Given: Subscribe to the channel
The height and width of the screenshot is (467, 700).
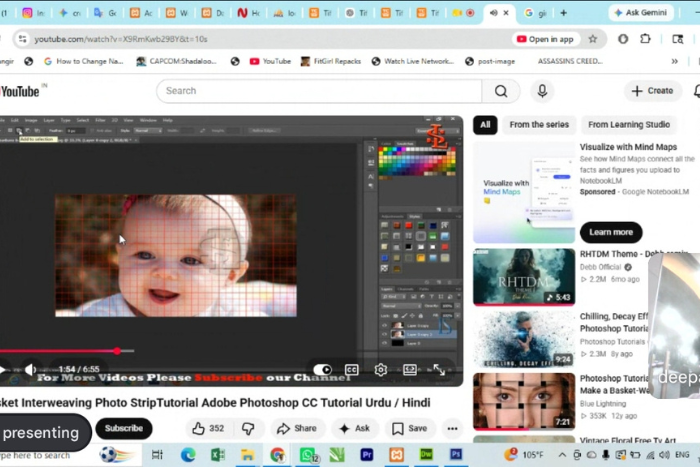Looking at the screenshot, I should pos(124,428).
